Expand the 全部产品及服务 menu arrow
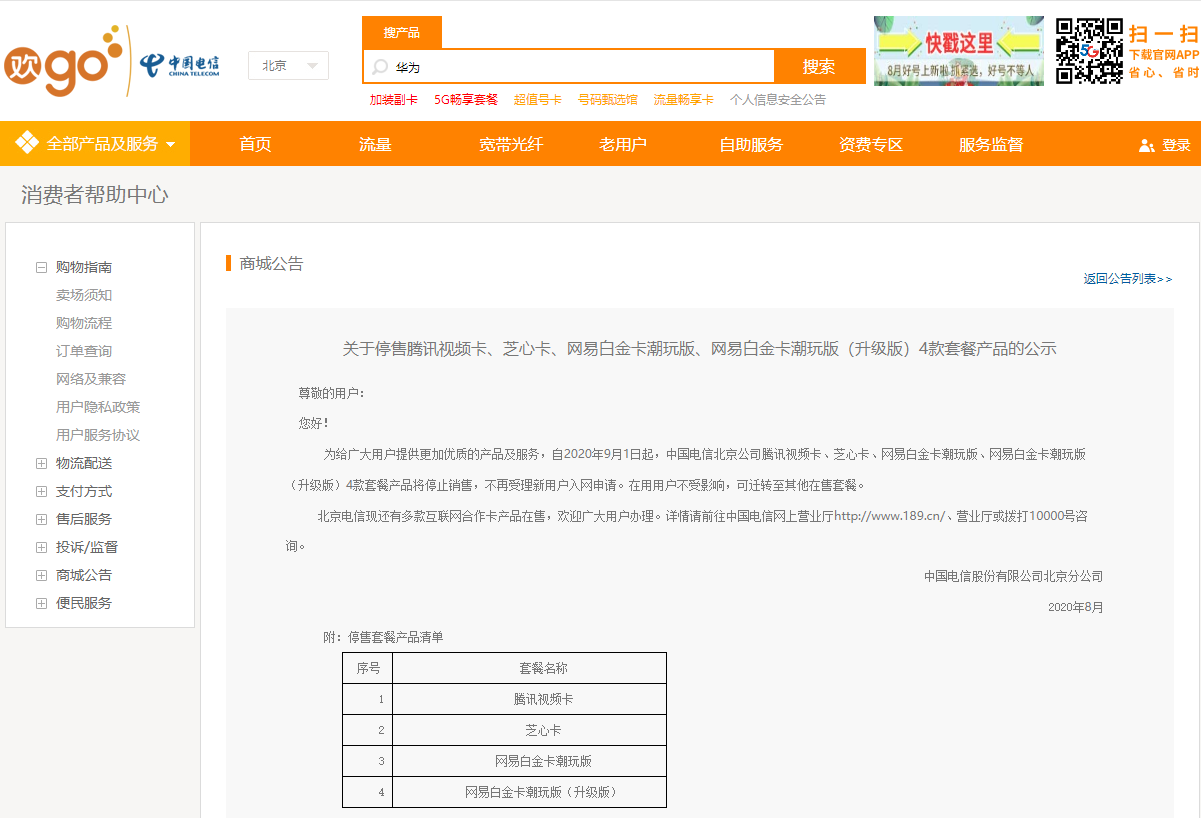1201x818 pixels. pyautogui.click(x=170, y=145)
